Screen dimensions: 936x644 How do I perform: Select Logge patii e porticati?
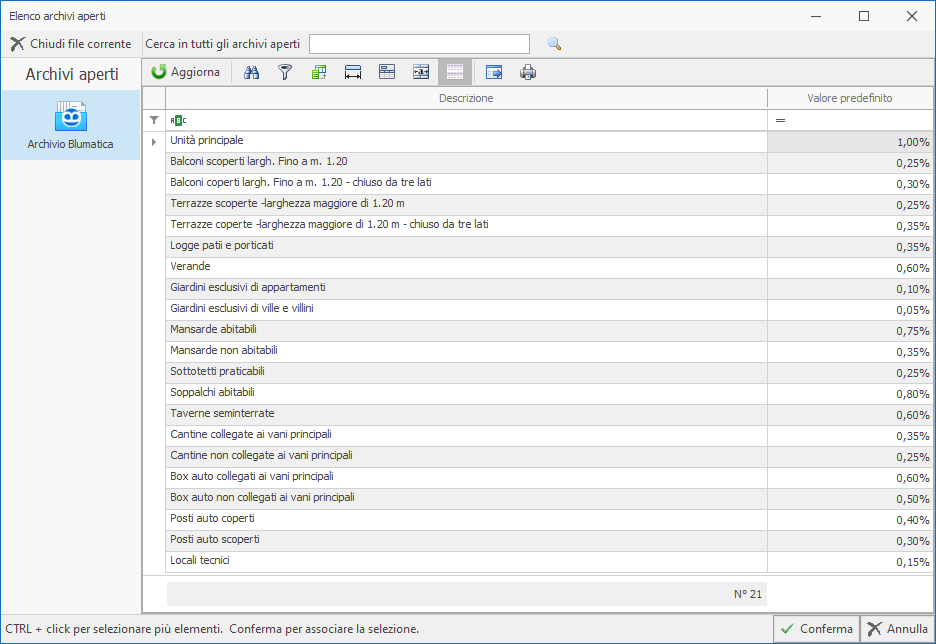[466, 247]
